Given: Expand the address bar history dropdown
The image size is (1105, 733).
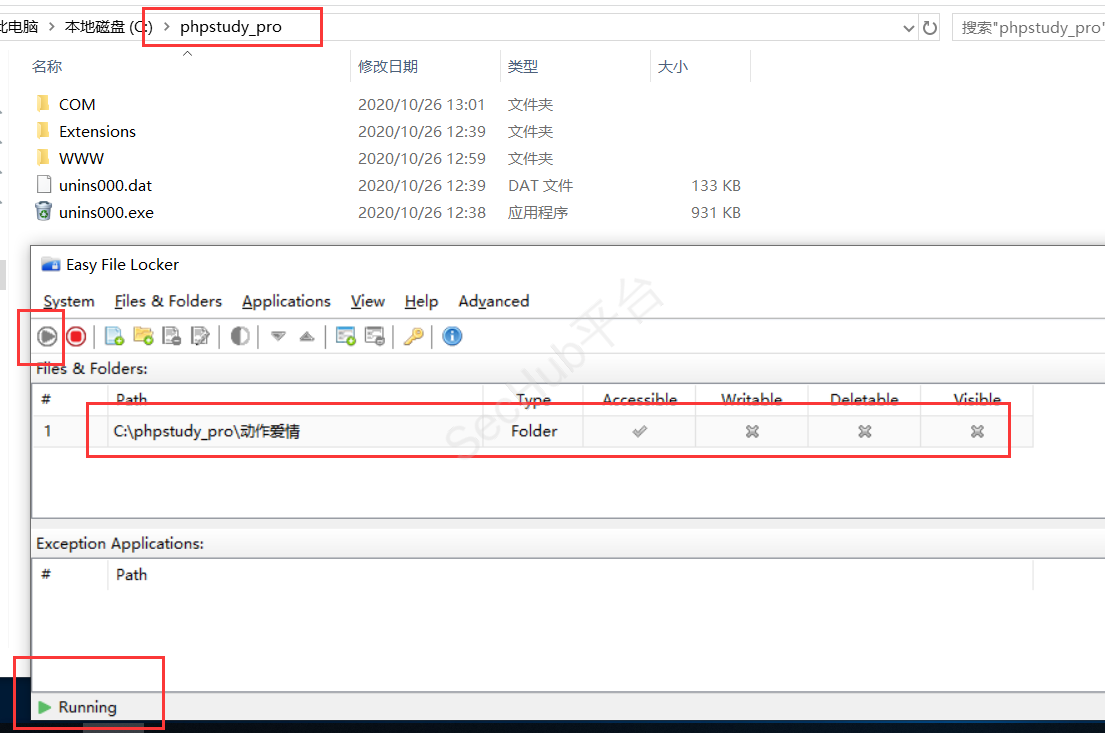Looking at the screenshot, I should pyautogui.click(x=909, y=28).
